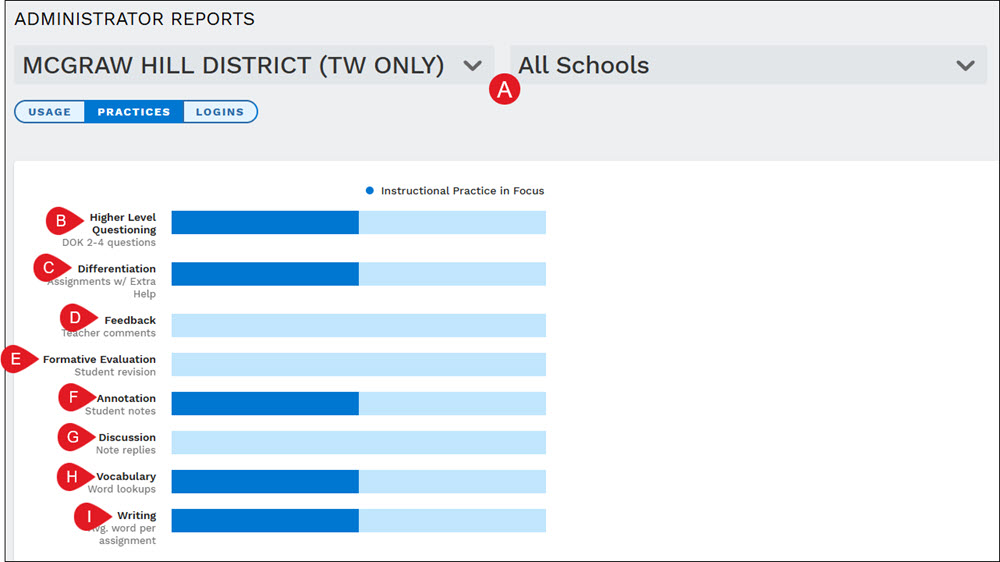This screenshot has height=562, width=1000.
Task: Click the Higher Level Questioning progress bar
Action: pos(358,223)
